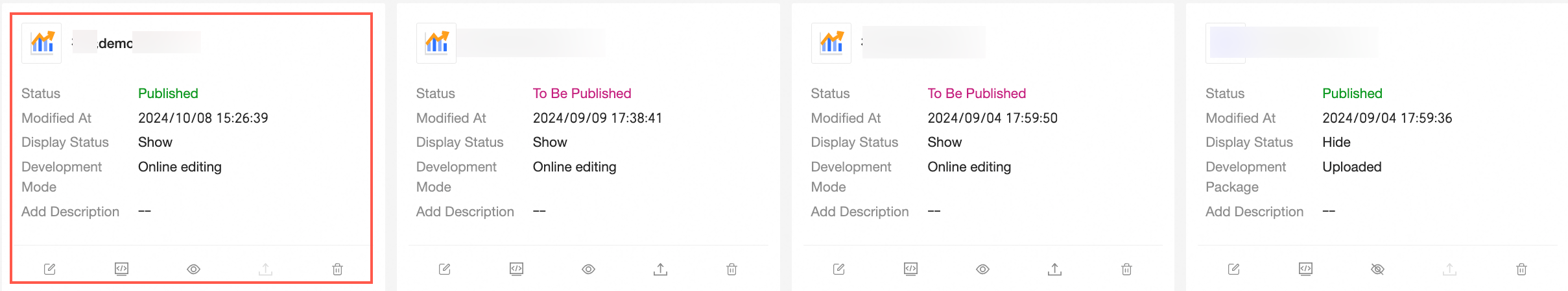Click edit icon on the Hide-status card
This screenshot has height=291, width=1568.
coord(1233,269)
